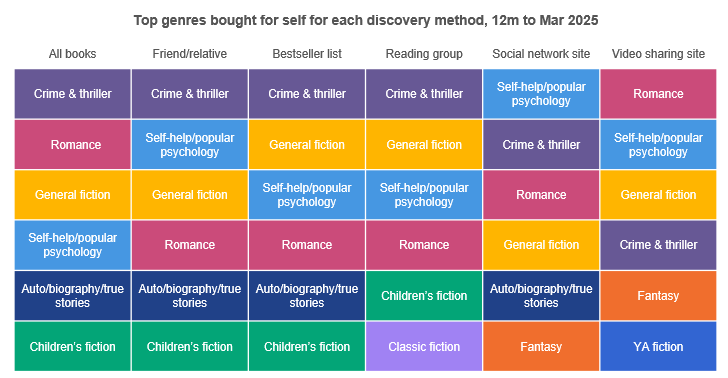Select General fiction cell under Bestseller list
The width and height of the screenshot is (728, 378).
(307, 144)
